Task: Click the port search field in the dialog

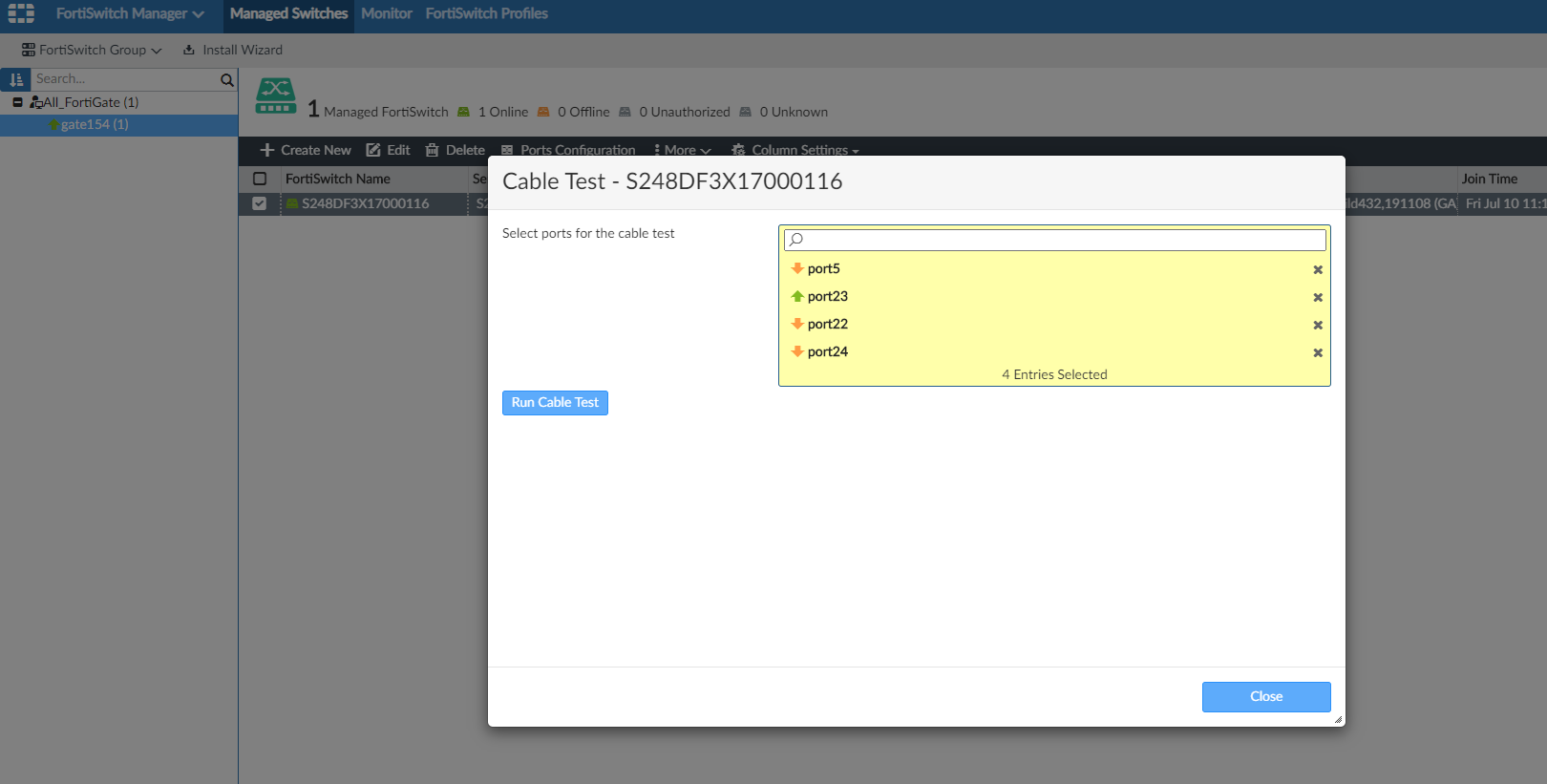Action: pyautogui.click(x=1055, y=240)
